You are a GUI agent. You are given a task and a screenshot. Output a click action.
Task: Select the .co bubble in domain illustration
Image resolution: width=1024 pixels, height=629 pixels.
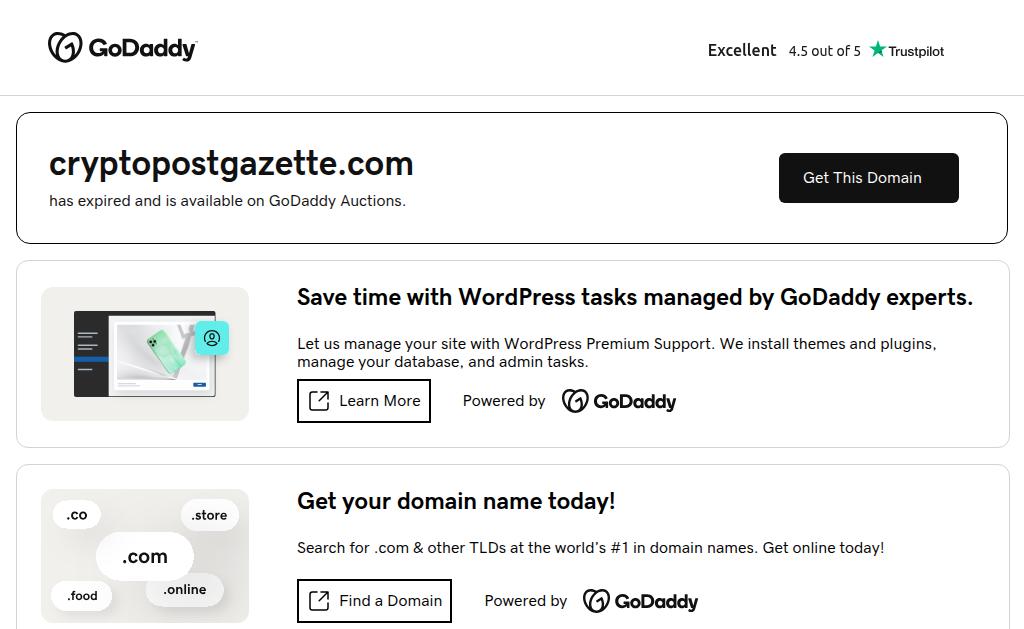77,515
